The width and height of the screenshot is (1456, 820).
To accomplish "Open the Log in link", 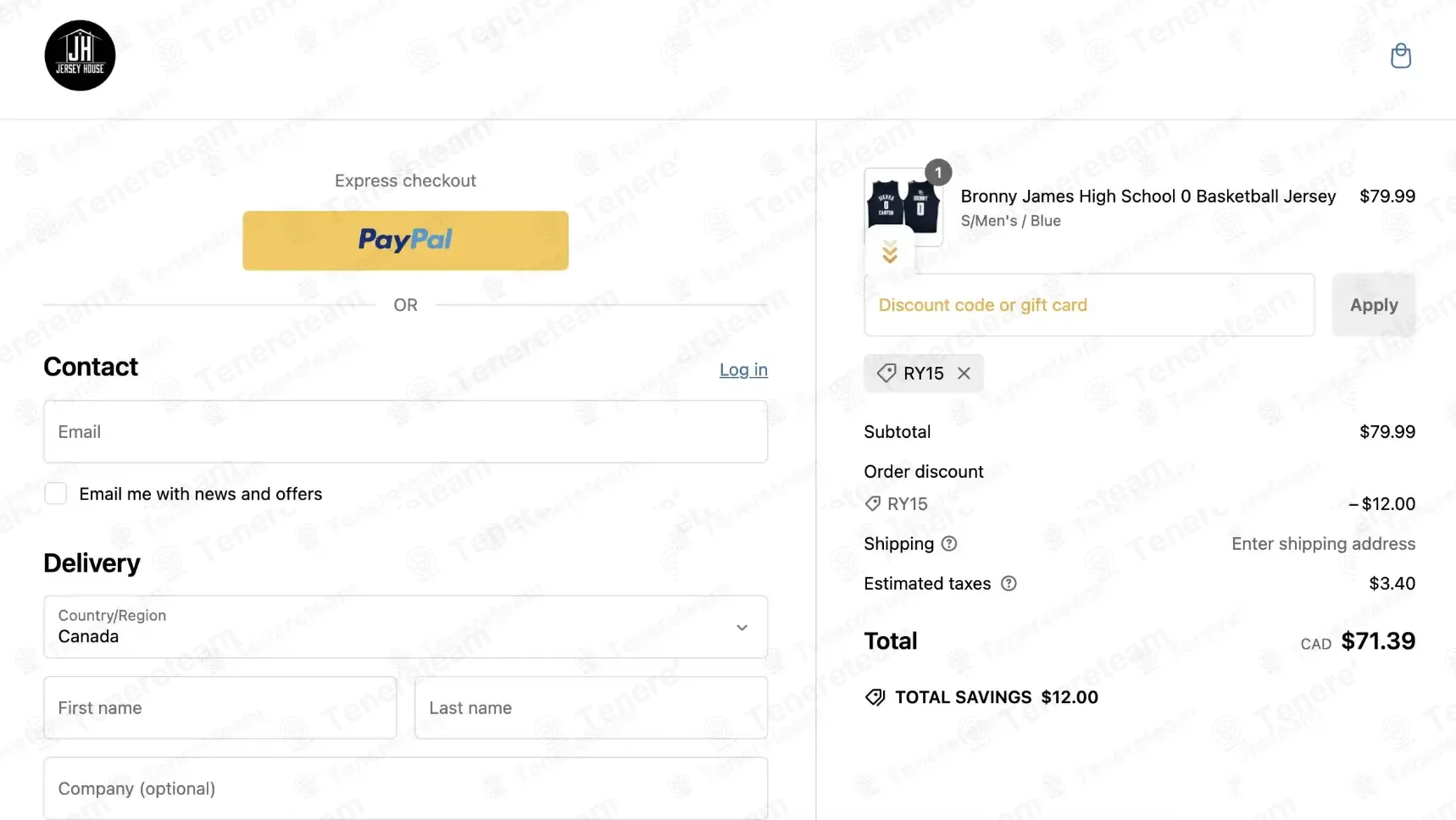I will pos(743,369).
